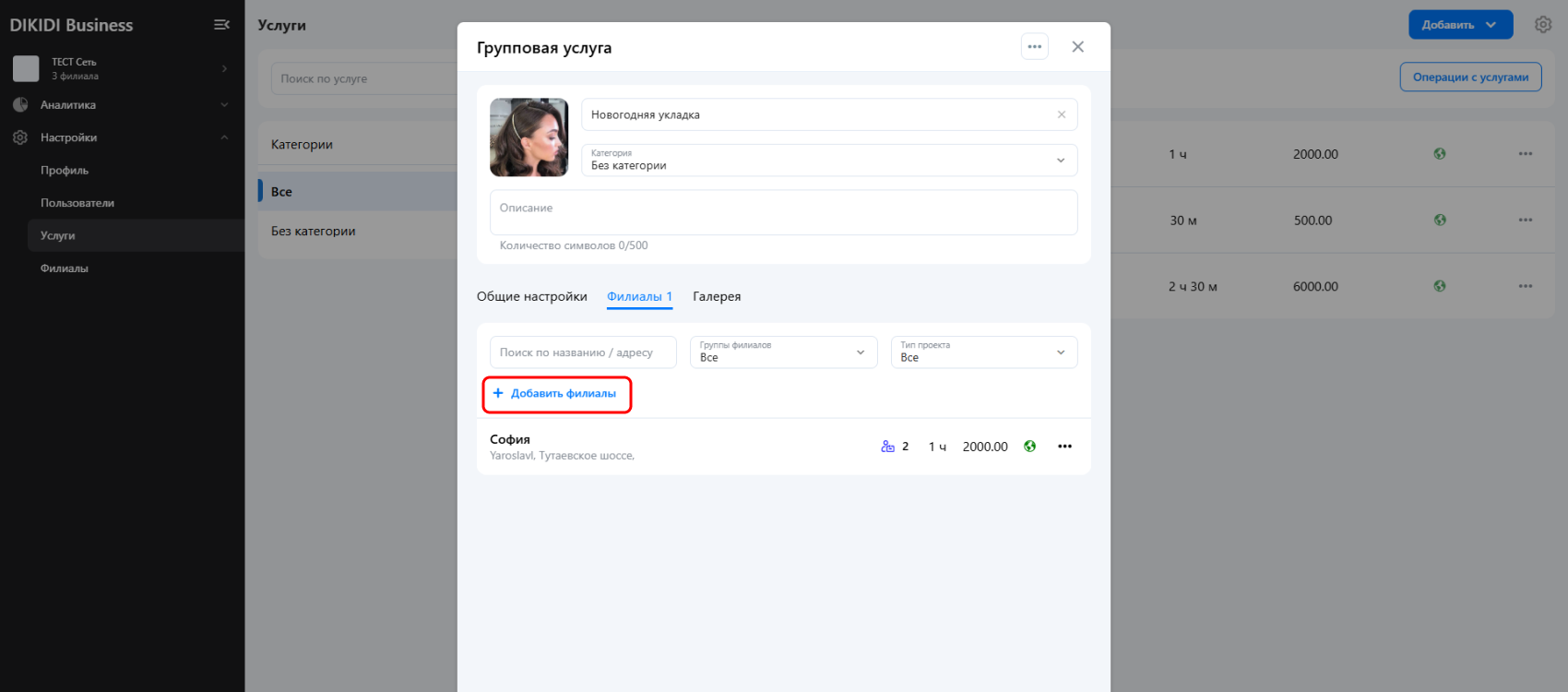Click Добавить филиалы button
Image resolution: width=1568 pixels, height=692 pixels.
click(556, 394)
